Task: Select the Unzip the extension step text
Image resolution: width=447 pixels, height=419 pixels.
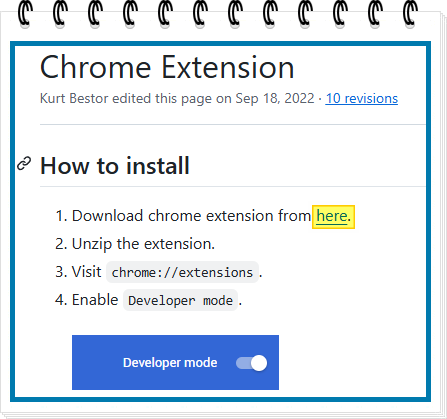Action: (143, 244)
